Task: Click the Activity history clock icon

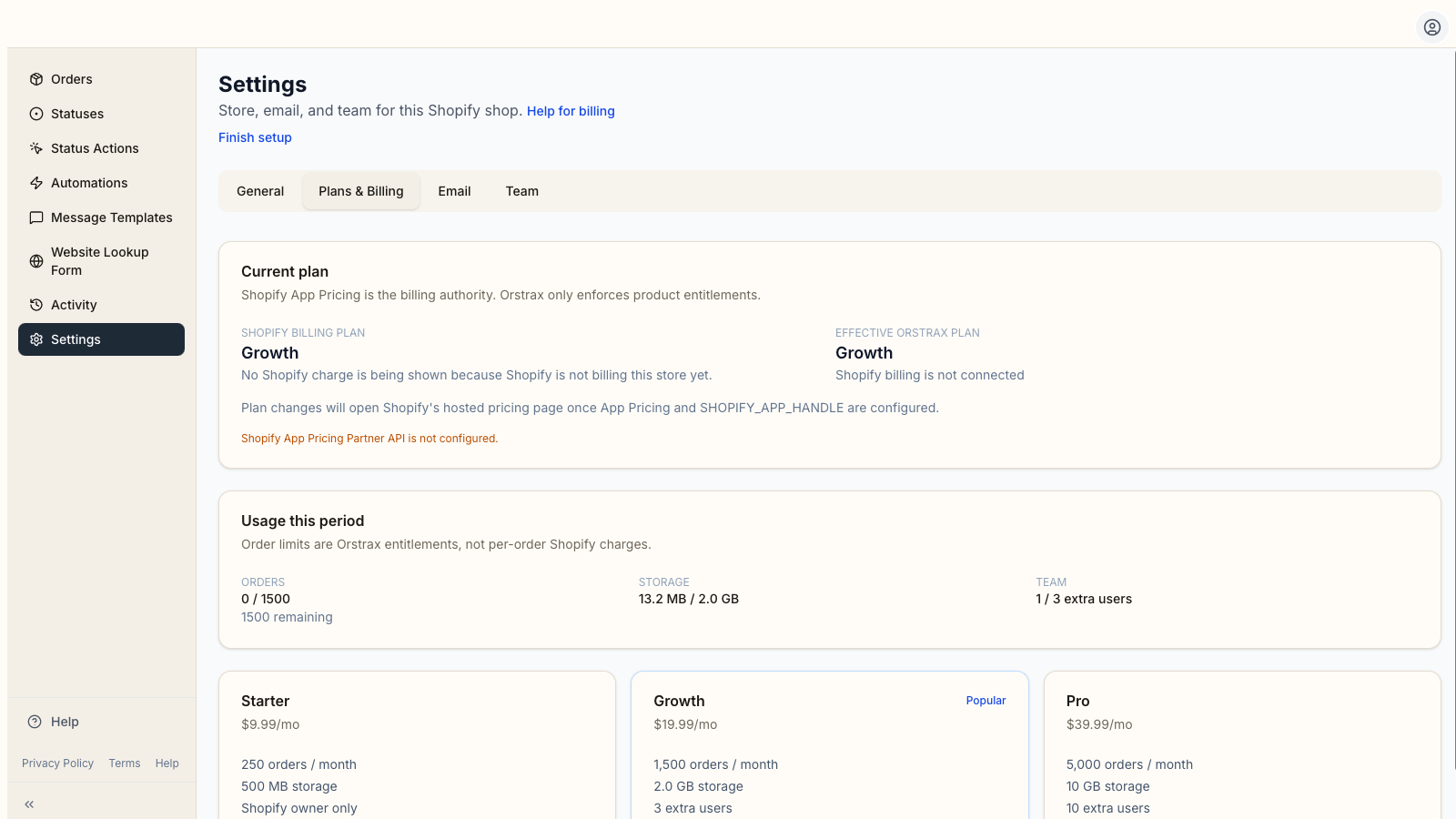Action: click(x=36, y=305)
